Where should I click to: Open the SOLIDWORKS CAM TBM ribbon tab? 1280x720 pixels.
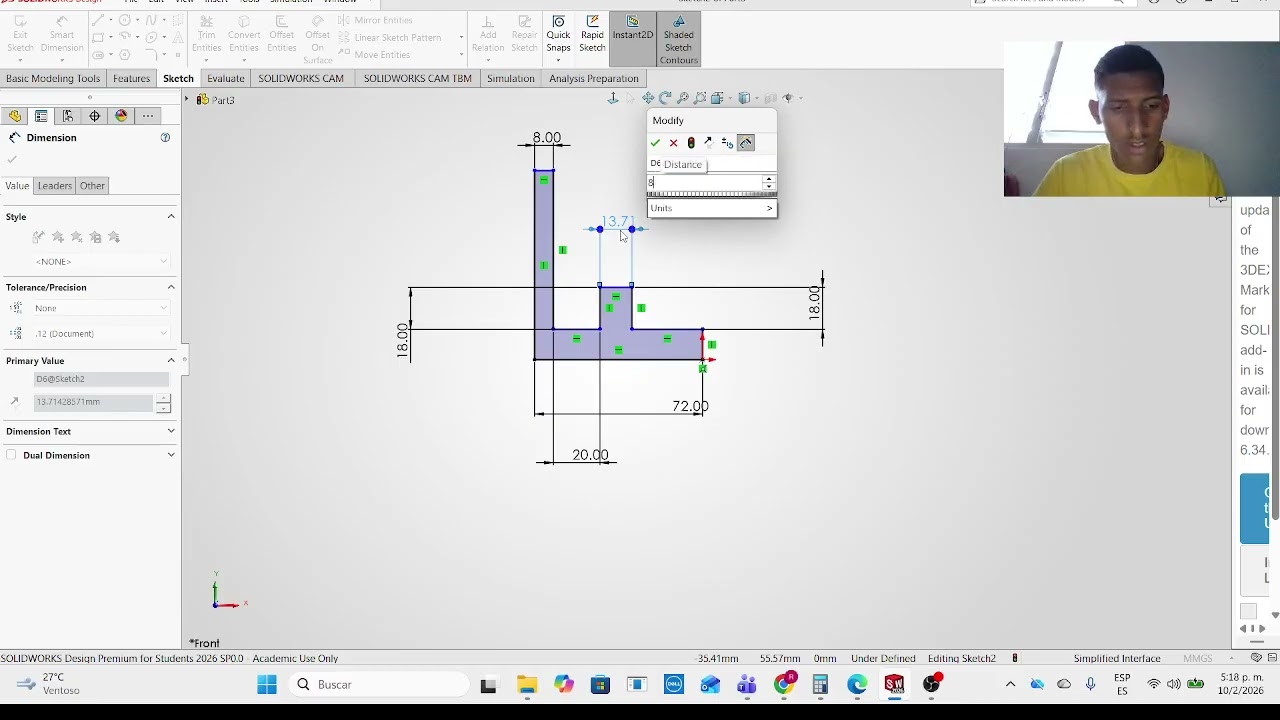tap(418, 78)
